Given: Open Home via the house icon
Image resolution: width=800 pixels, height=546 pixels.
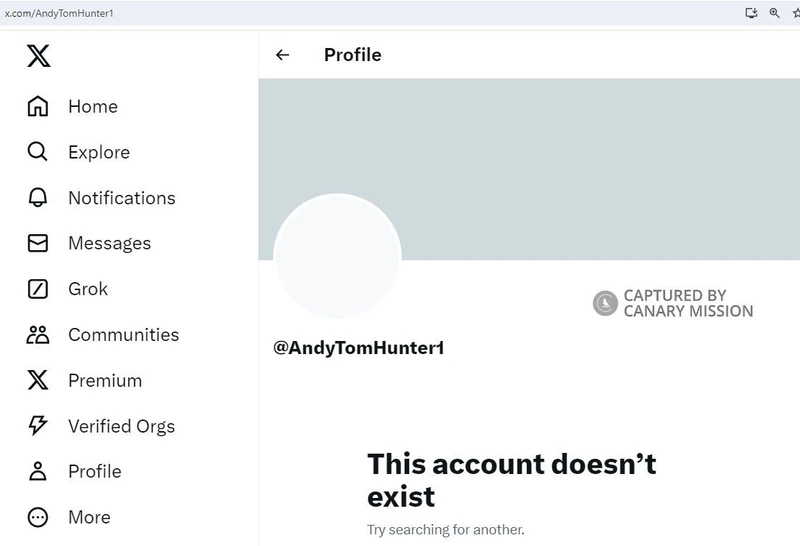Looking at the screenshot, I should click(x=38, y=106).
